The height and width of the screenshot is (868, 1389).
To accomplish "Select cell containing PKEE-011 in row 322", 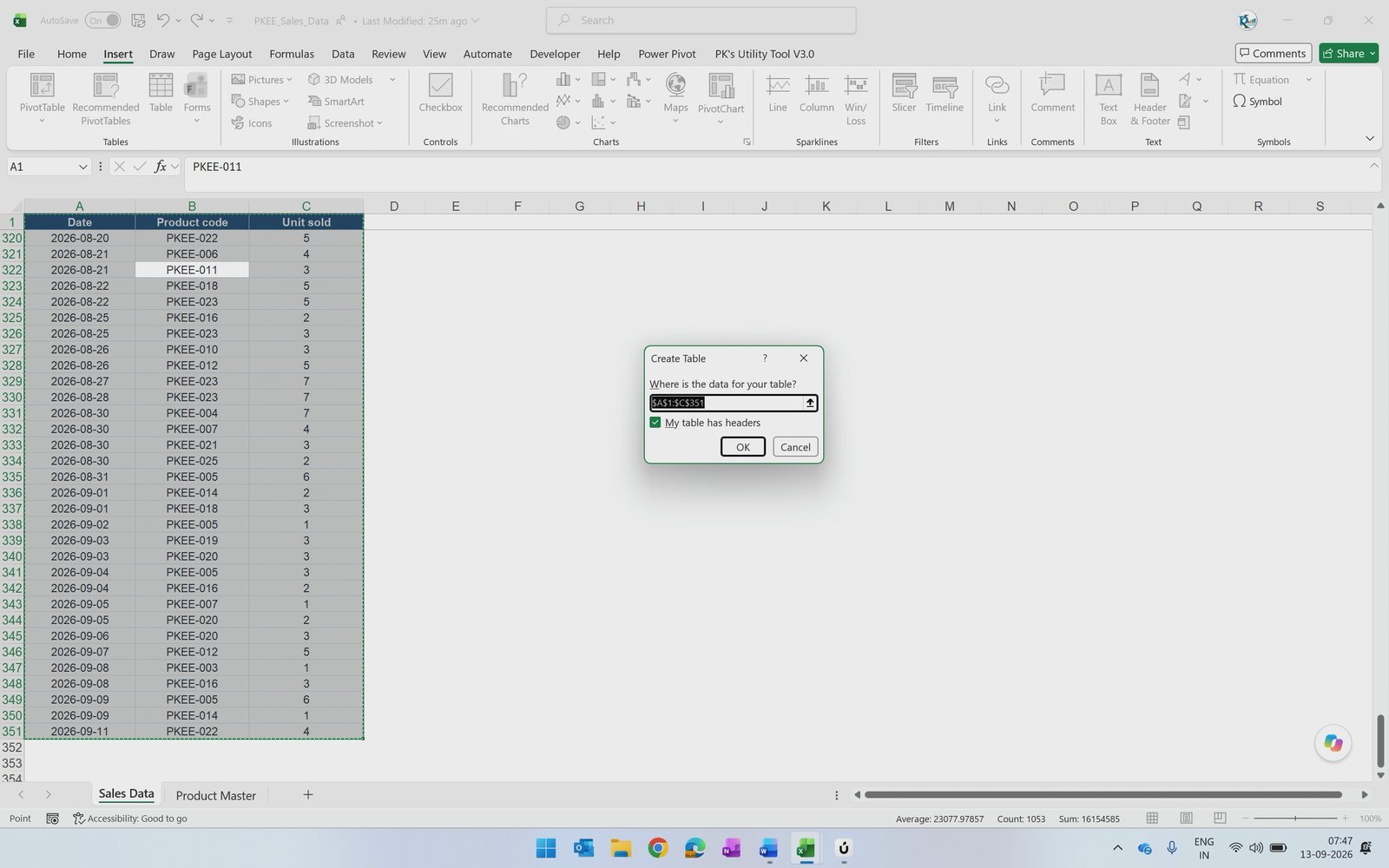I will coord(192,270).
